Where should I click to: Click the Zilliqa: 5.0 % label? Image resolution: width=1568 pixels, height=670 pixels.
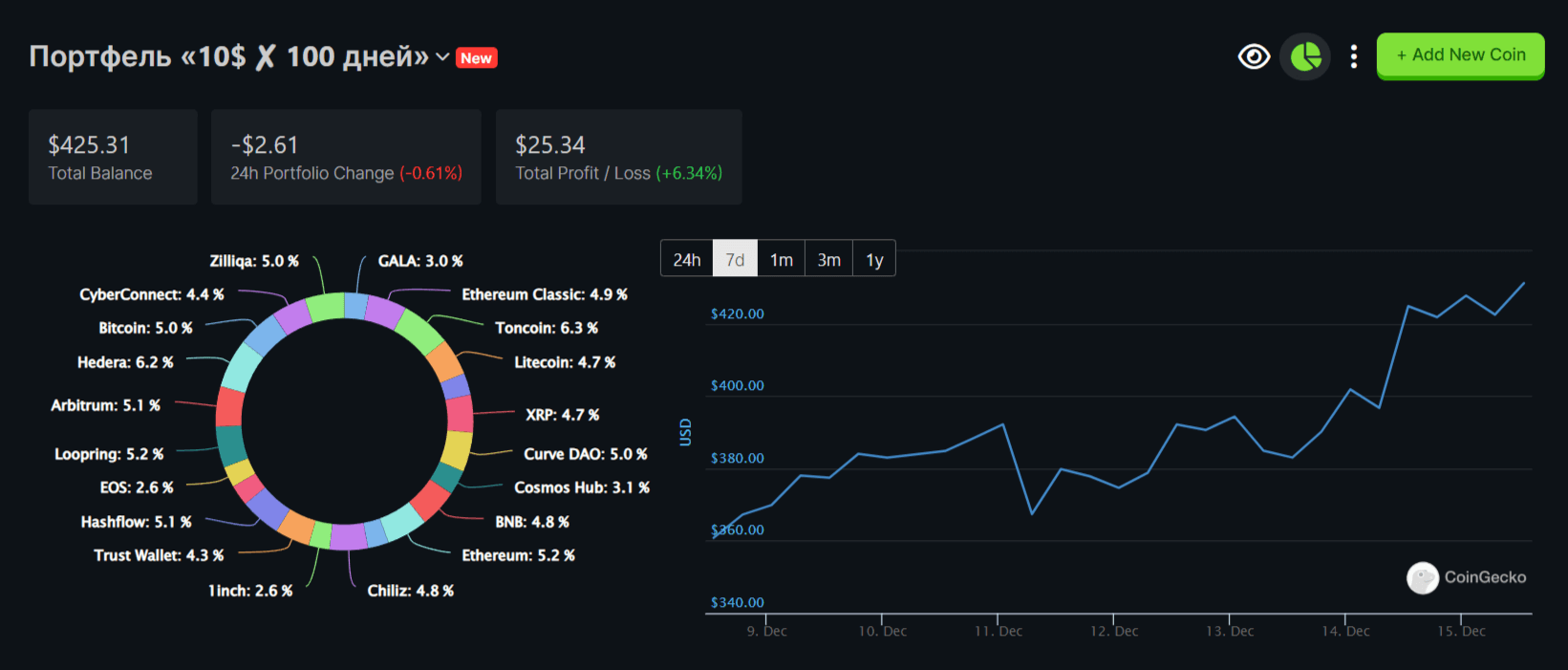(254, 261)
